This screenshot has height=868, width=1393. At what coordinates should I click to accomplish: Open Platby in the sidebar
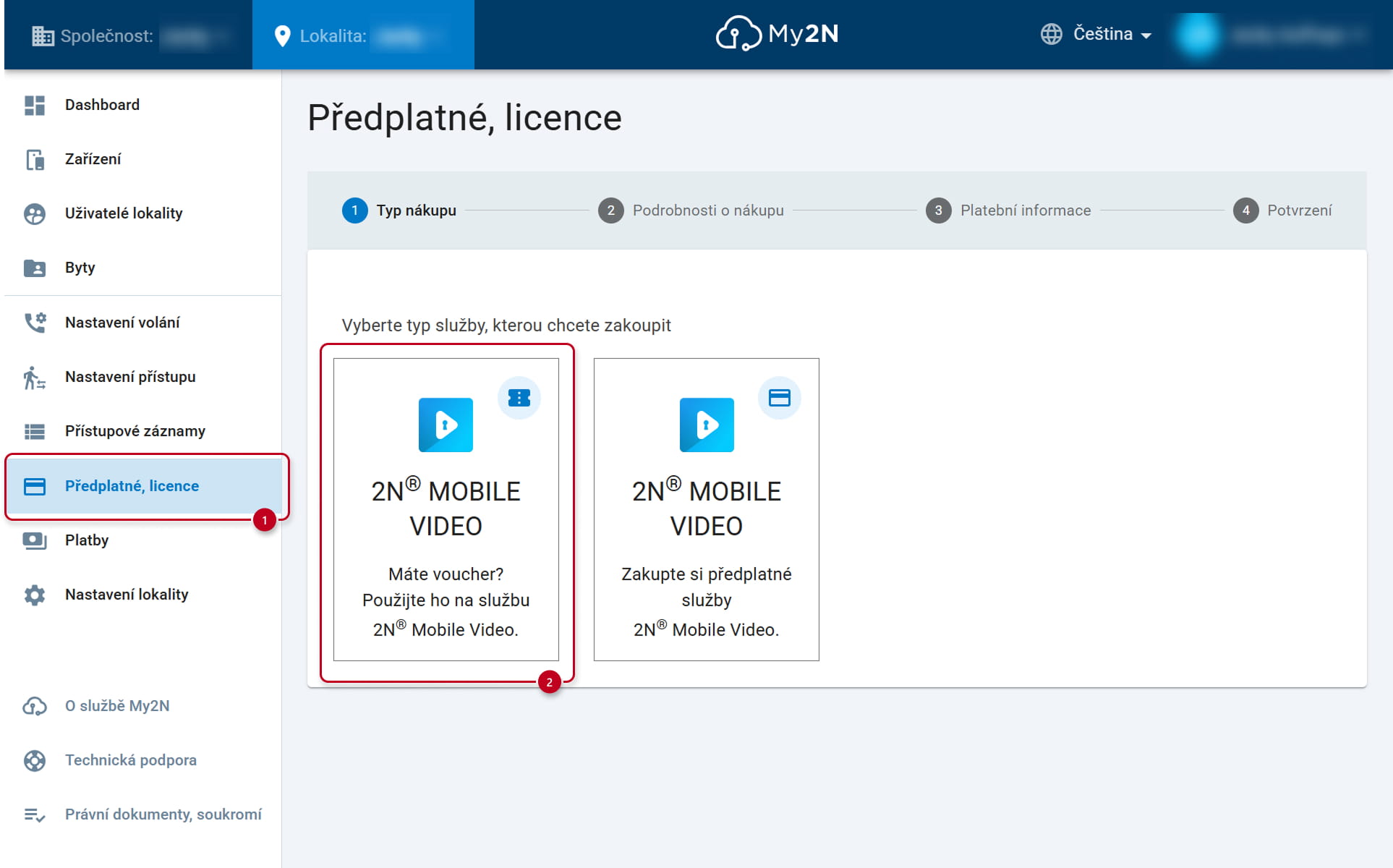click(x=143, y=540)
